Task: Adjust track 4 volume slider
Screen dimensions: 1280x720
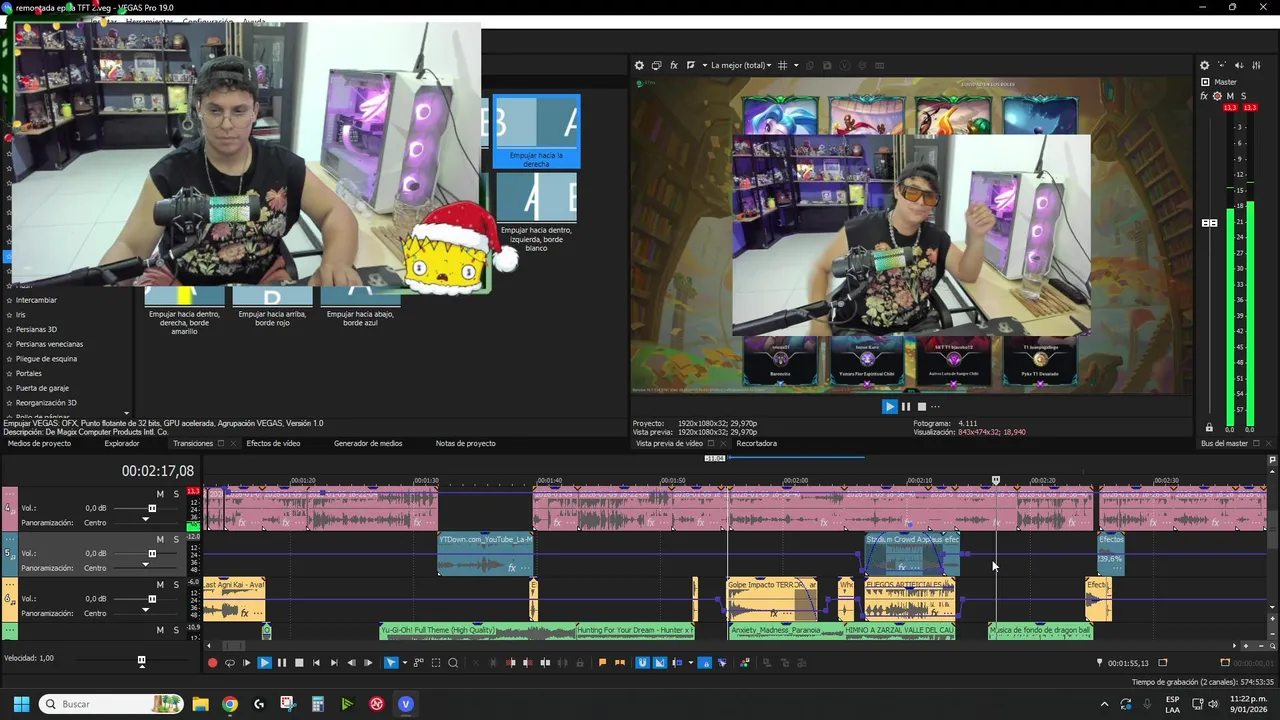Action: pos(152,508)
